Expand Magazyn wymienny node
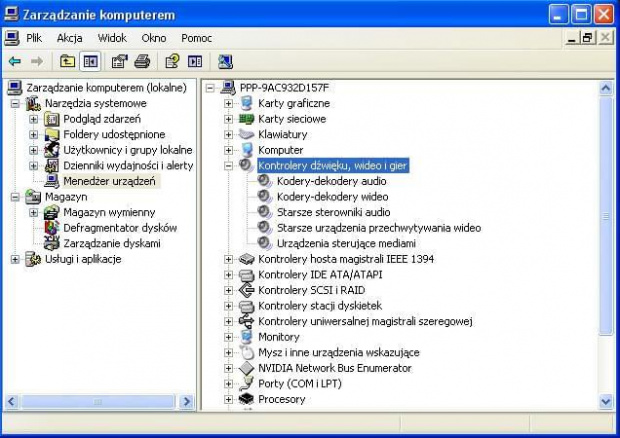The height and width of the screenshot is (438, 620). tap(33, 213)
